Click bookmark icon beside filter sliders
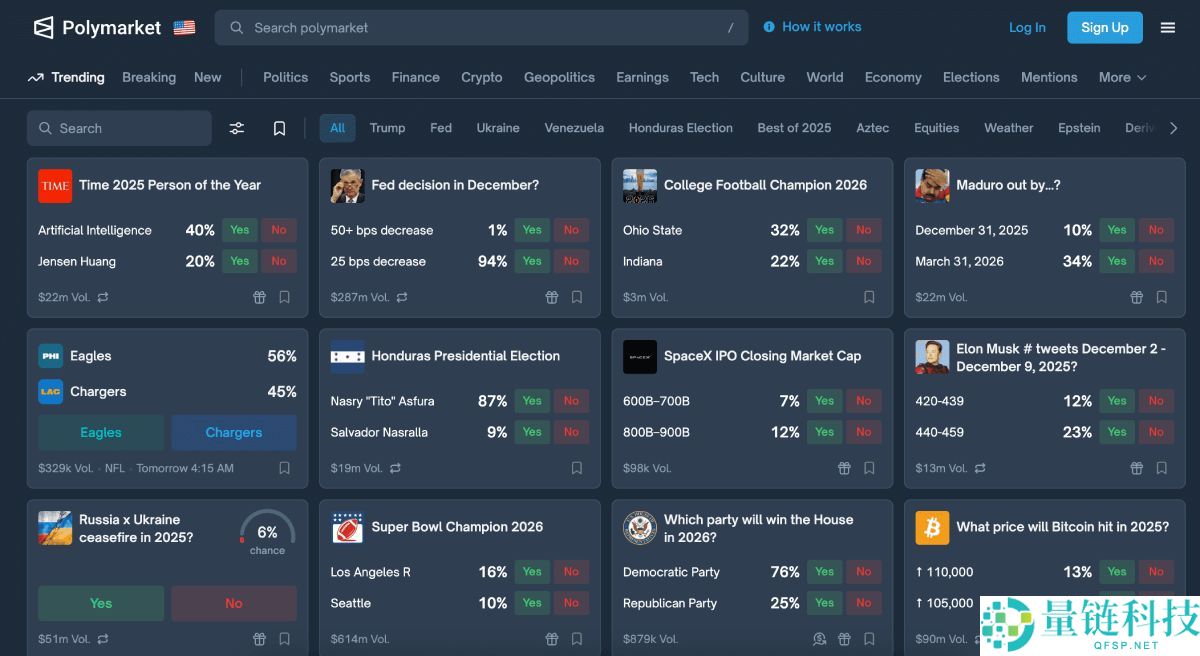 tap(280, 128)
